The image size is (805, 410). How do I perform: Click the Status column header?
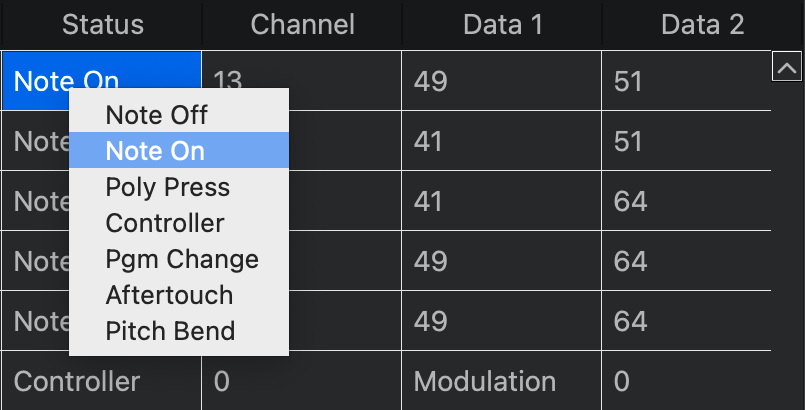tap(103, 25)
